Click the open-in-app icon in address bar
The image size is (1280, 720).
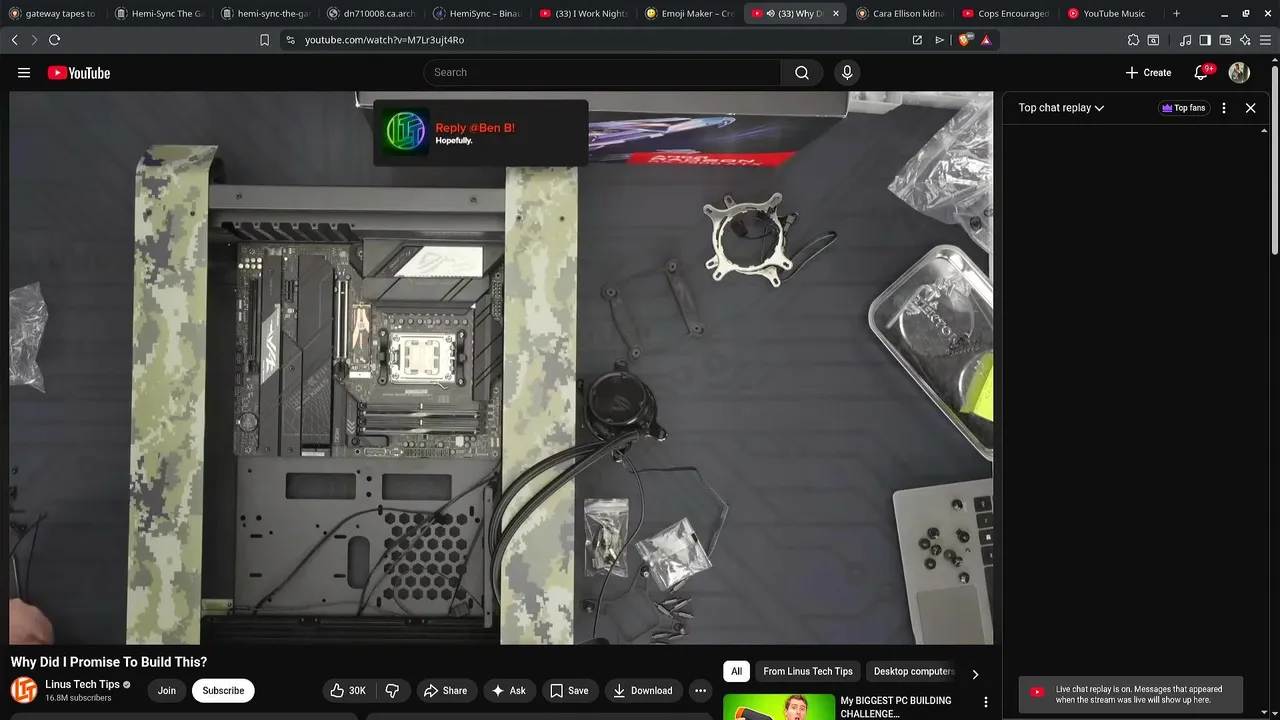point(917,40)
